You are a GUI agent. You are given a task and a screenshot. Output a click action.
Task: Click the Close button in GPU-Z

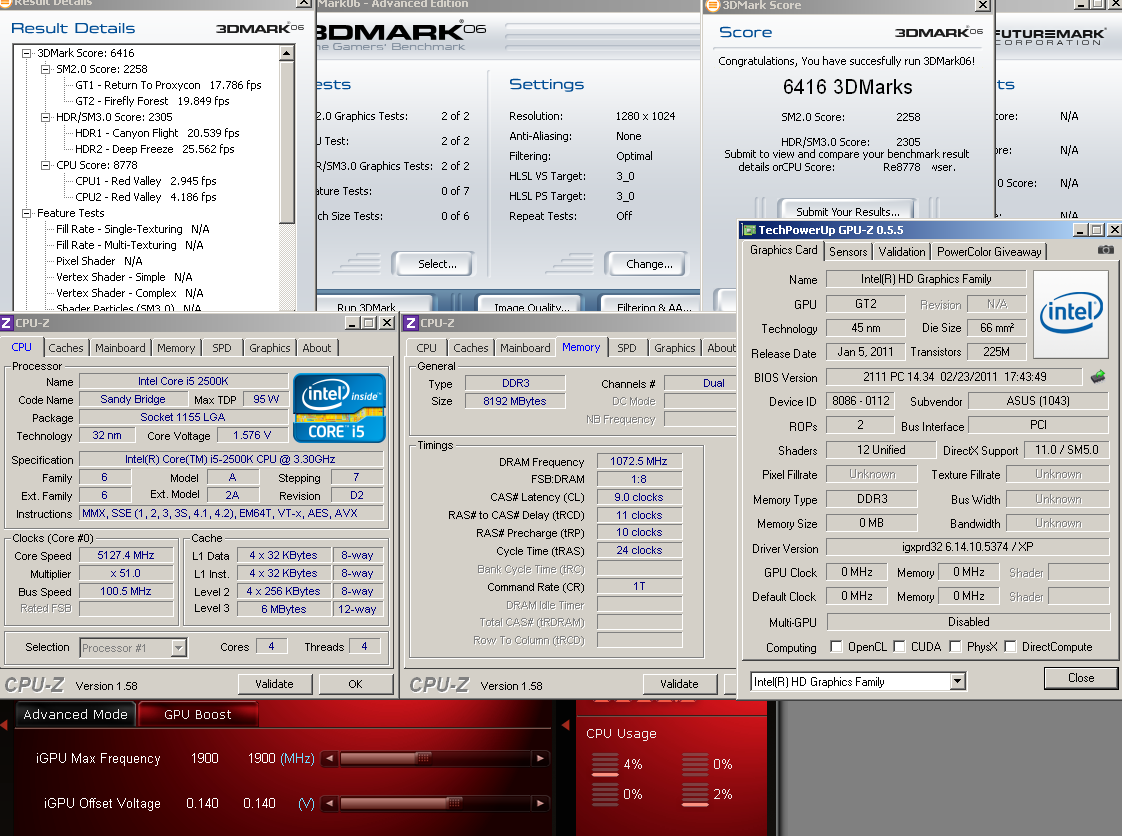pos(1080,678)
